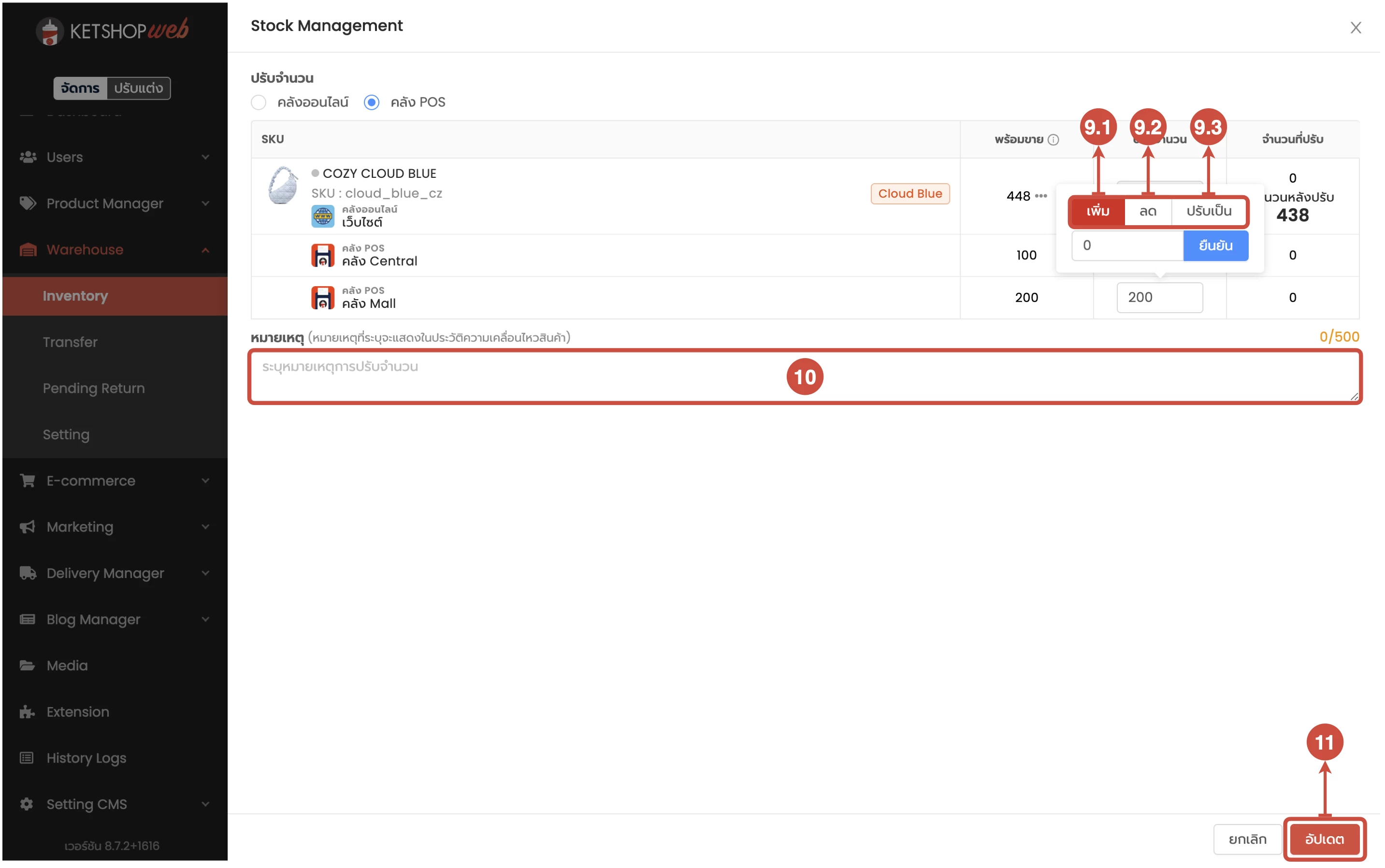Screen dimensions: 1385x868
Task: Click the Marketing megaphone icon
Action: pos(28,526)
